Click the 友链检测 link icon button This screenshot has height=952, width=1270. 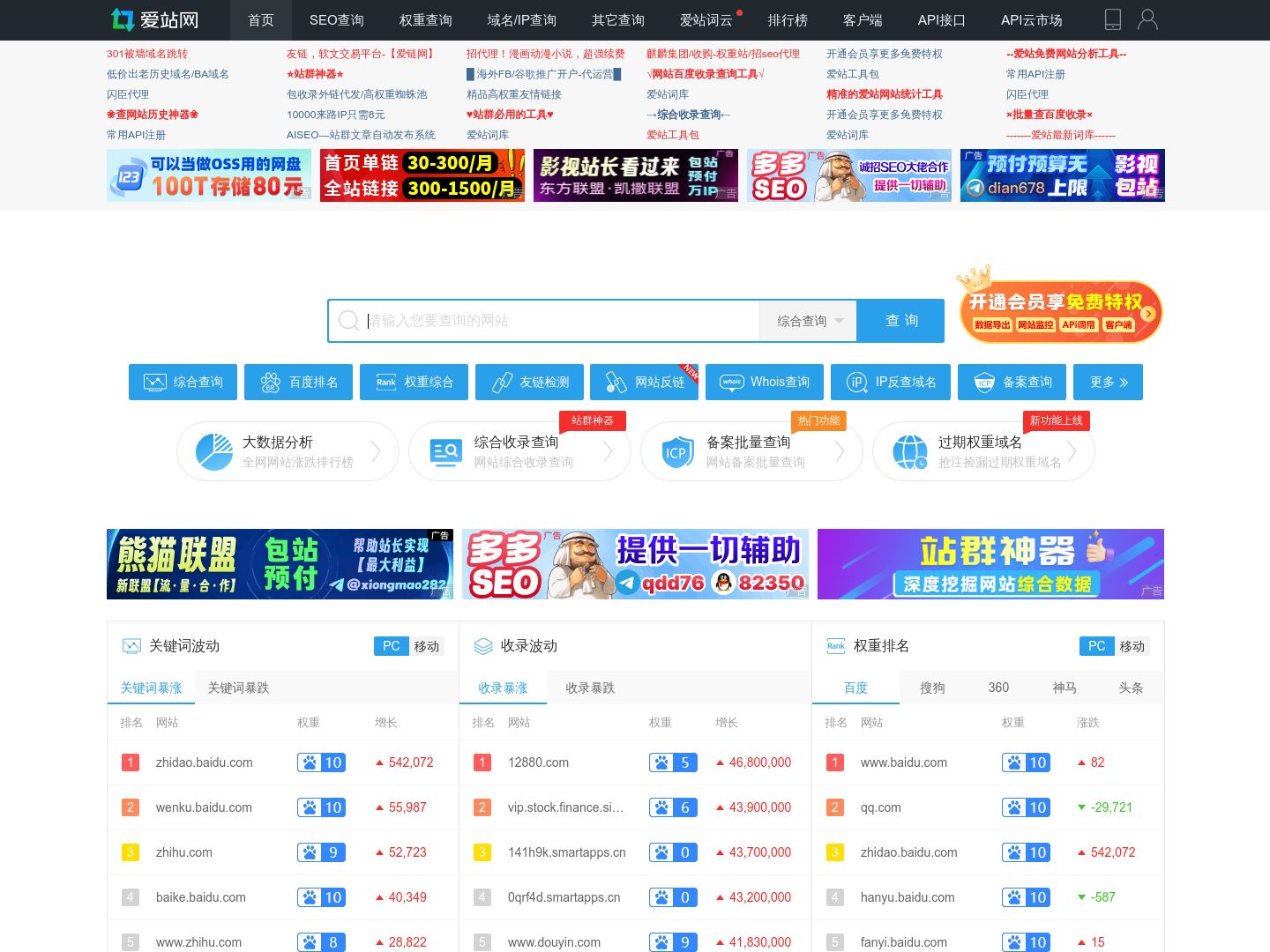[x=529, y=382]
